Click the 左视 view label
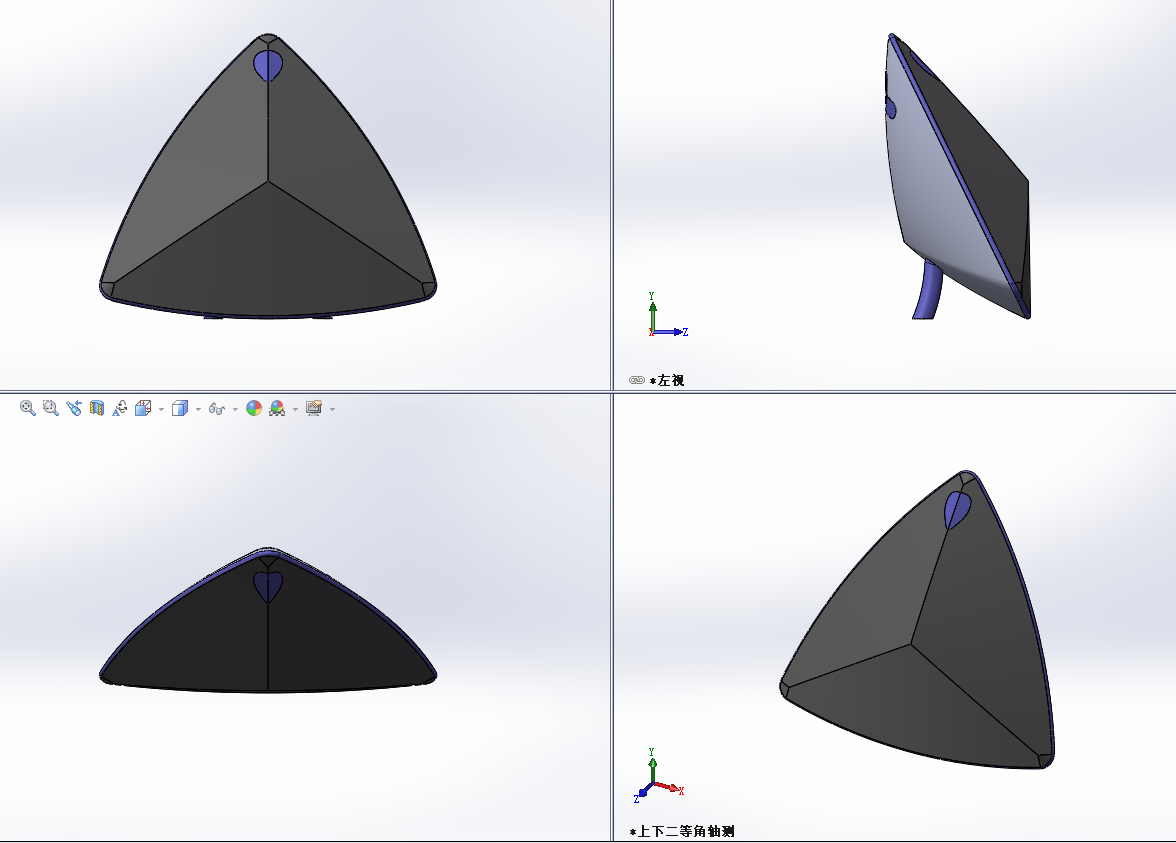 coord(670,380)
